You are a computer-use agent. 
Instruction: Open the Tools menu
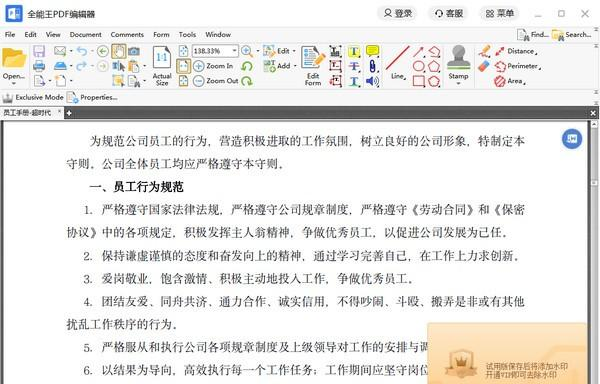[x=188, y=34]
